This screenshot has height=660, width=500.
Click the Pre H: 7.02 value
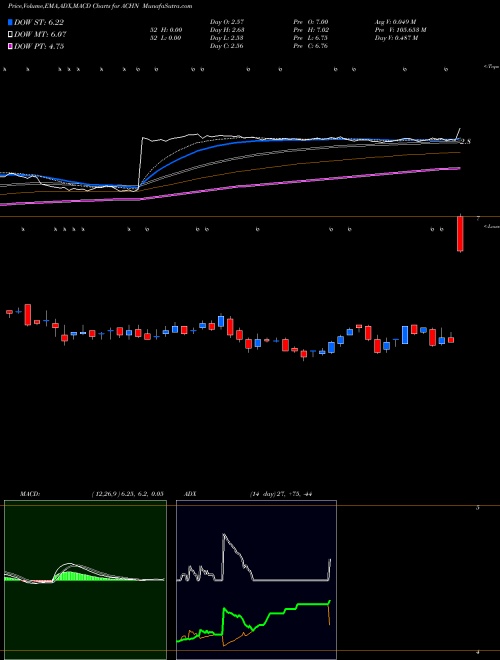point(311,30)
